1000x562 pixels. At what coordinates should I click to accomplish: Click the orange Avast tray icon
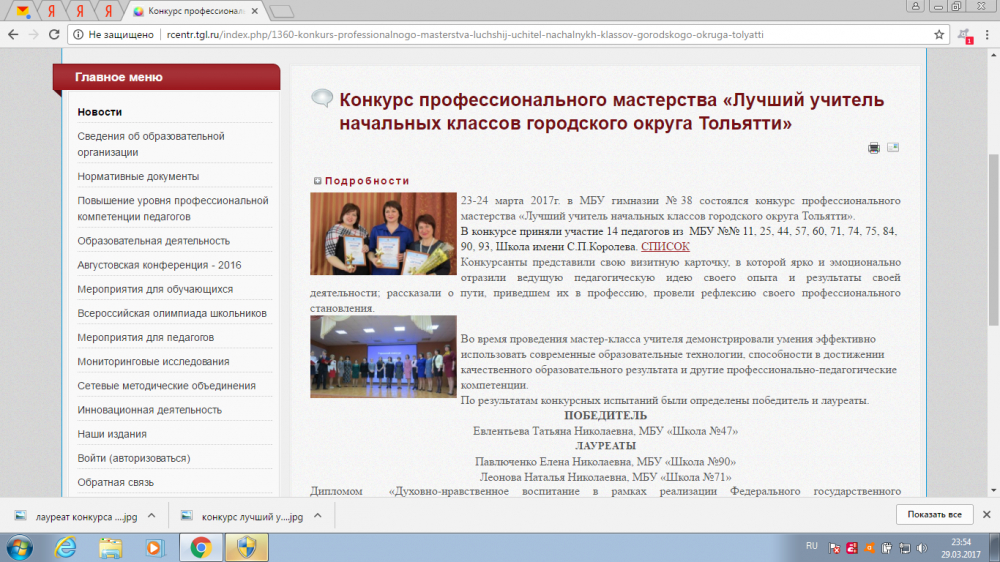pos(869,547)
